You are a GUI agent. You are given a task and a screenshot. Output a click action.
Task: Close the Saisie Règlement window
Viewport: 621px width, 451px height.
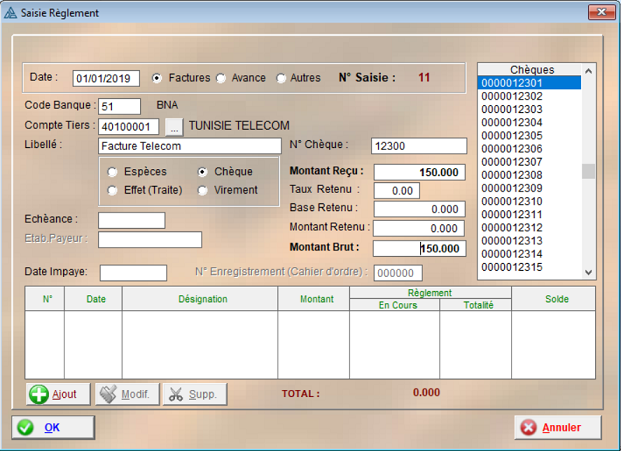pos(600,11)
